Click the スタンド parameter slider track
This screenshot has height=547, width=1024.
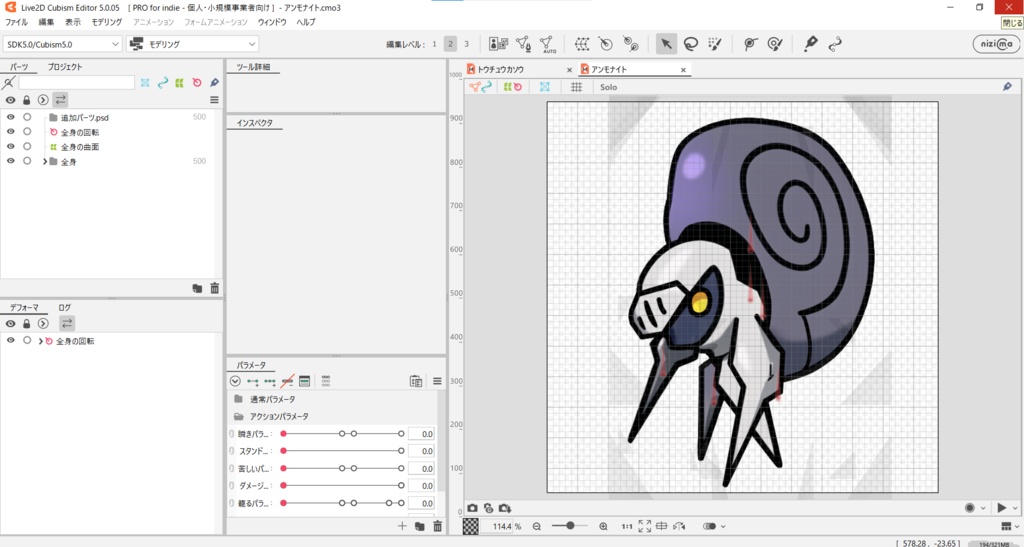(x=342, y=451)
